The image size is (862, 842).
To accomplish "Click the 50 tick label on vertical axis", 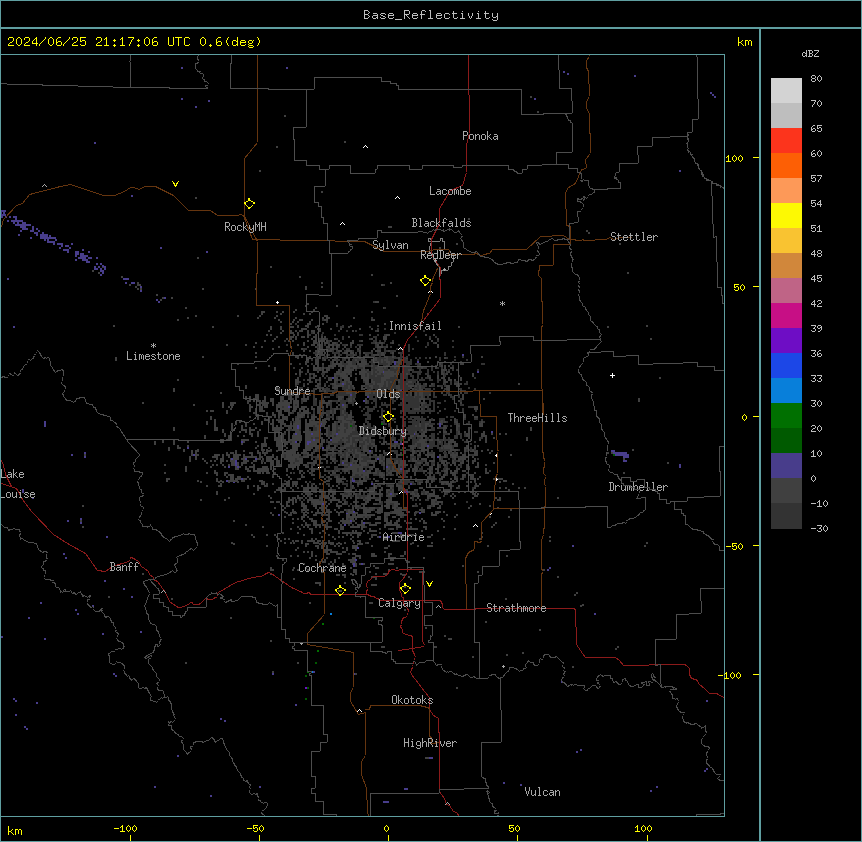I will [739, 287].
